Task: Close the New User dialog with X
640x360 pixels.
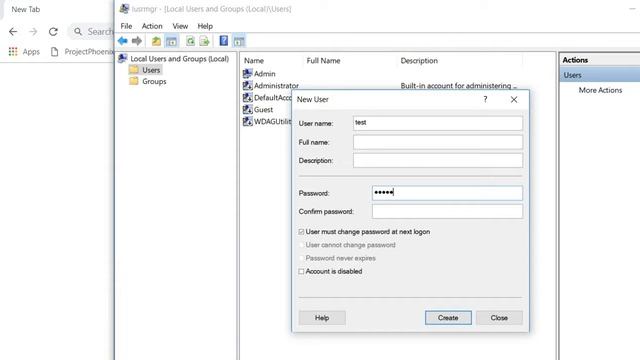Action: point(514,100)
